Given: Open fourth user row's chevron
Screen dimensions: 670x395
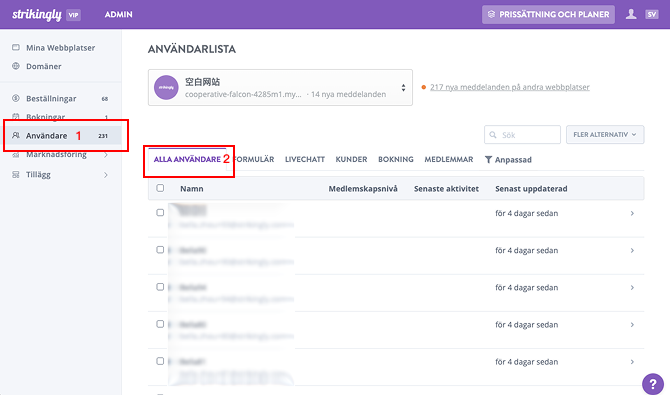Looking at the screenshot, I should pos(632,325).
